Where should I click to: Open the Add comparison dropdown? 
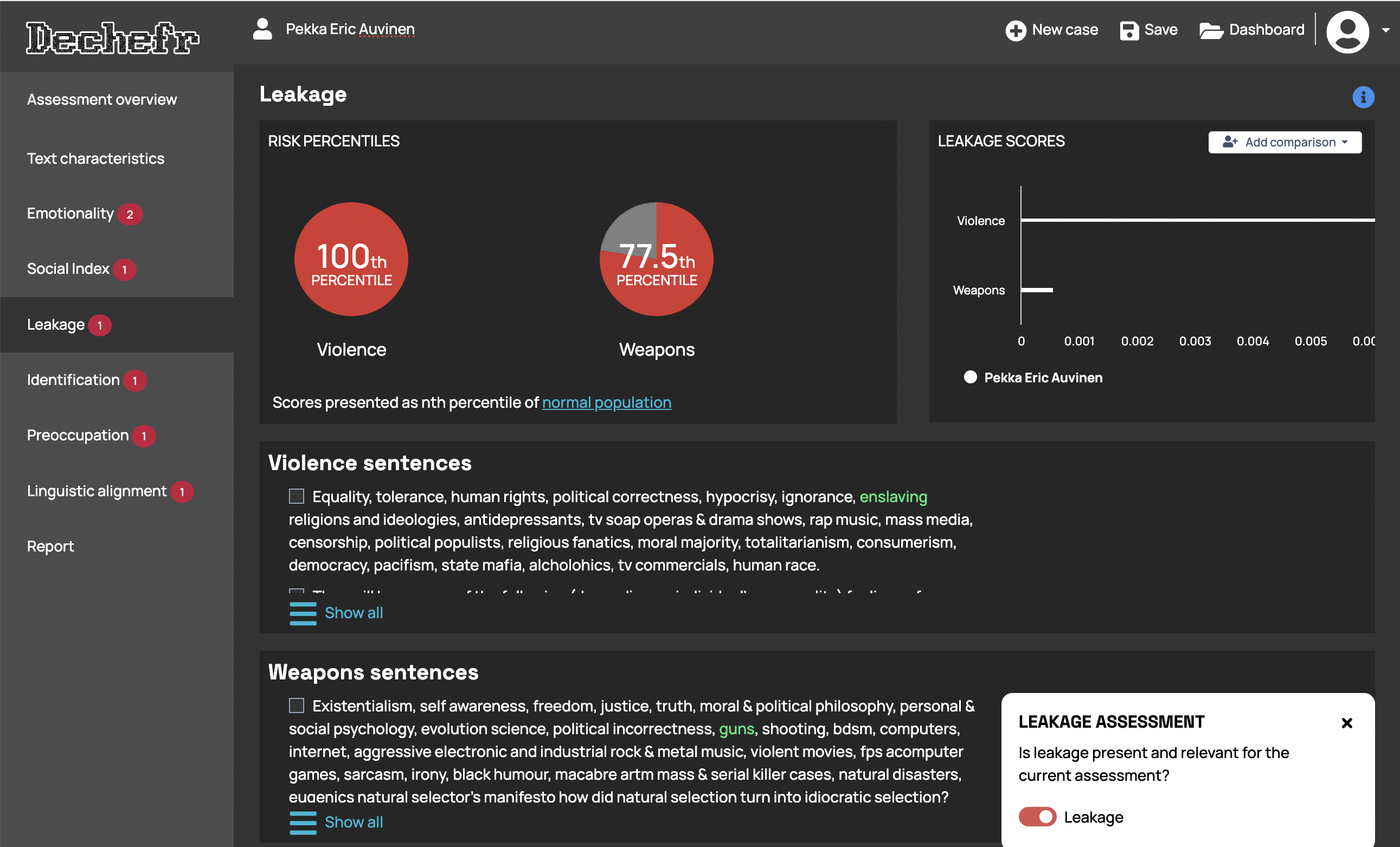[x=1284, y=142]
